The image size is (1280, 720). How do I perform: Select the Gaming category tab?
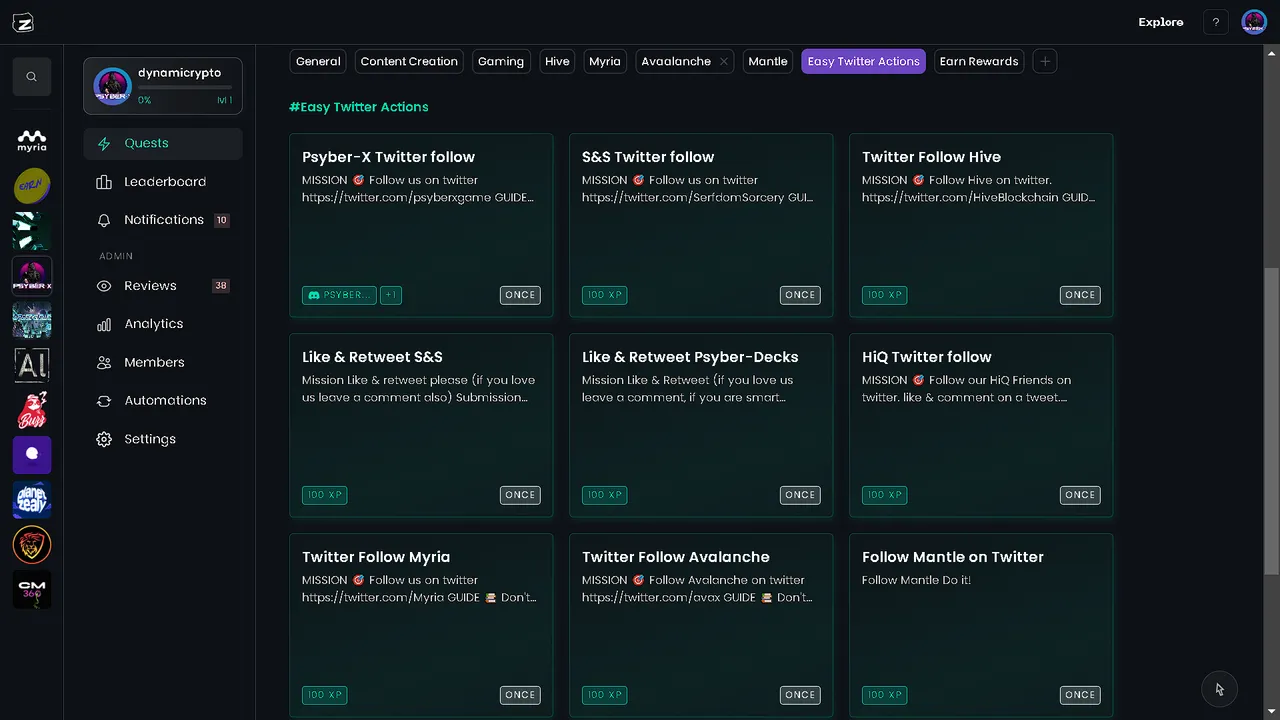coord(501,61)
